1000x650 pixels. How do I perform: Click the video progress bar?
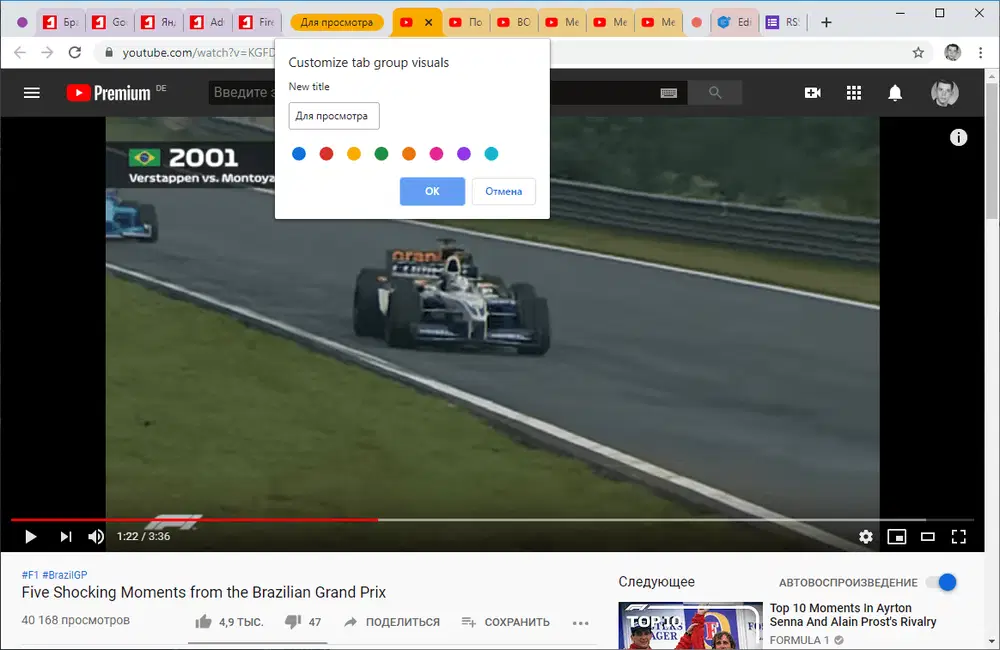(492, 520)
